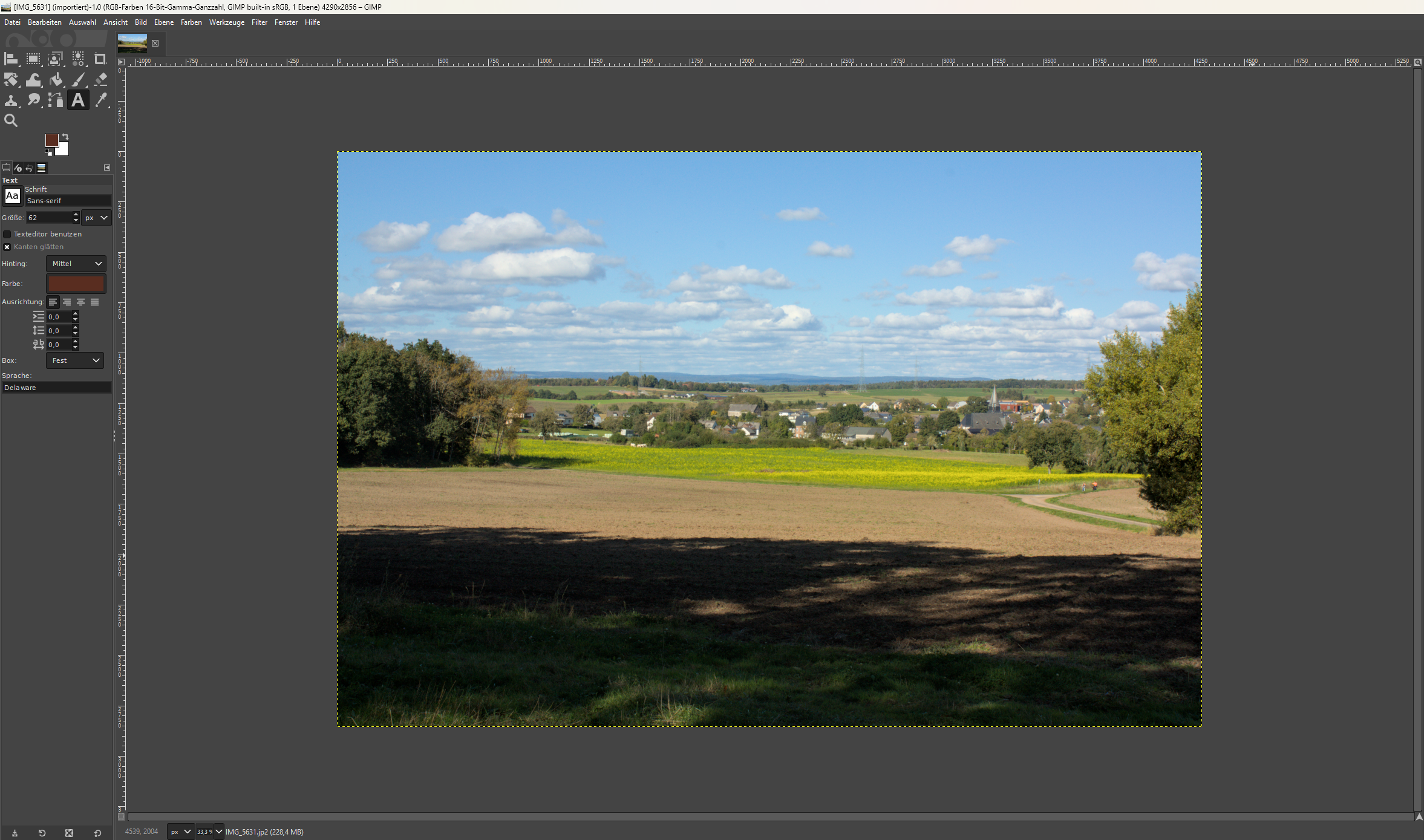Viewport: 1424px width, 840px height.
Task: Enable the Texteditor benutzen checkbox
Action: [x=7, y=234]
